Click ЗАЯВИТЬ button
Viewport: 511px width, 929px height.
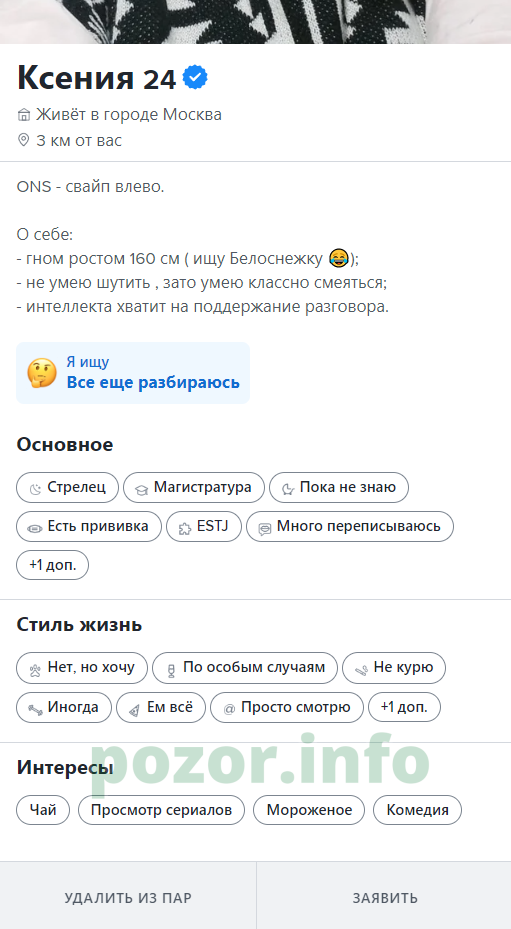(385, 897)
